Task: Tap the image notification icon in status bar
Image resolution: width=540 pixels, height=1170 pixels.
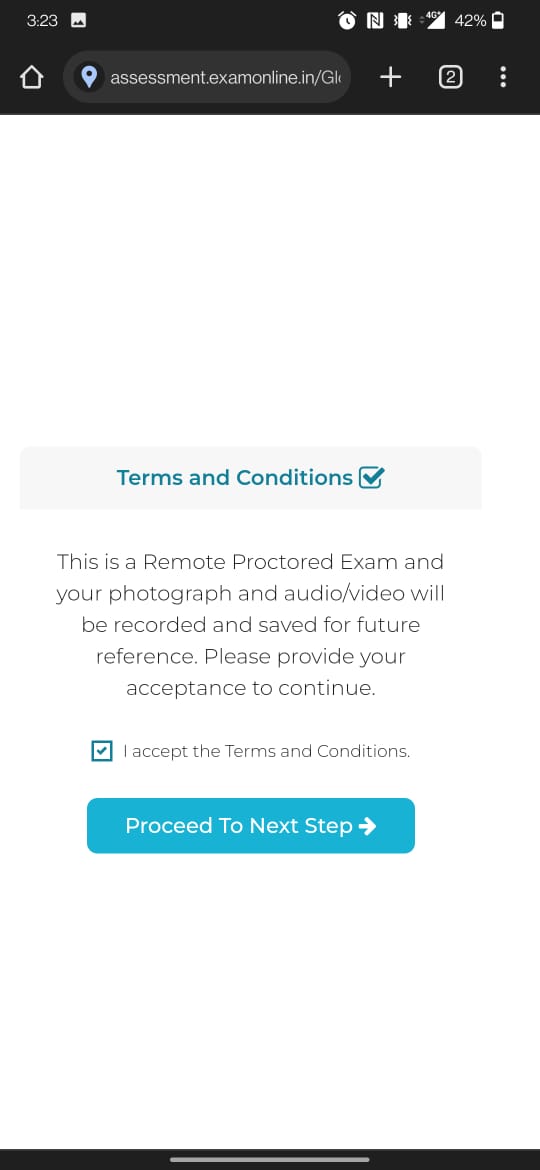Action: 78,21
